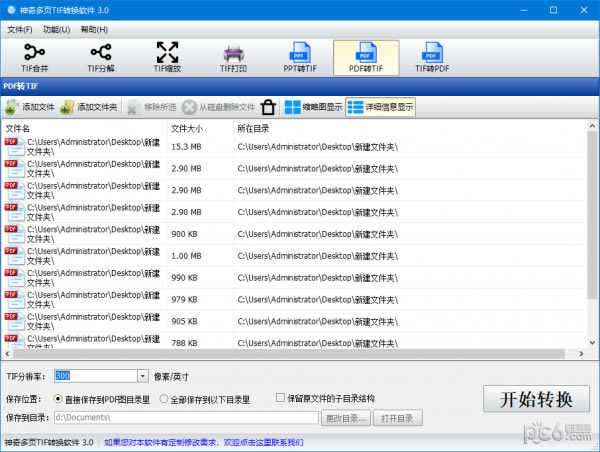Click the vertical scrollbar down arrow
Image resolution: width=600 pixels, height=452 pixels.
[x=592, y=343]
